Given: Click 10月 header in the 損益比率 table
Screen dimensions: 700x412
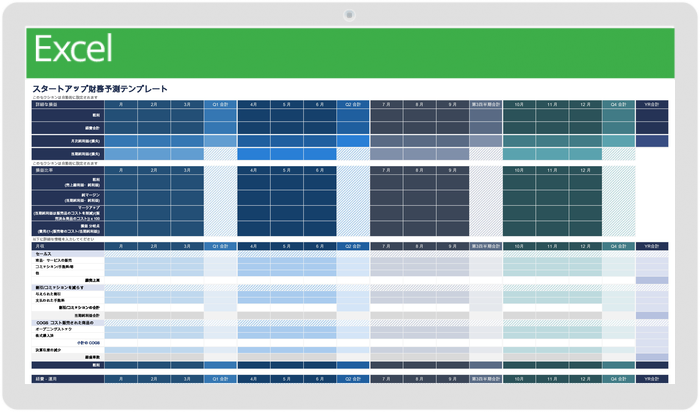Looking at the screenshot, I should click(519, 170).
